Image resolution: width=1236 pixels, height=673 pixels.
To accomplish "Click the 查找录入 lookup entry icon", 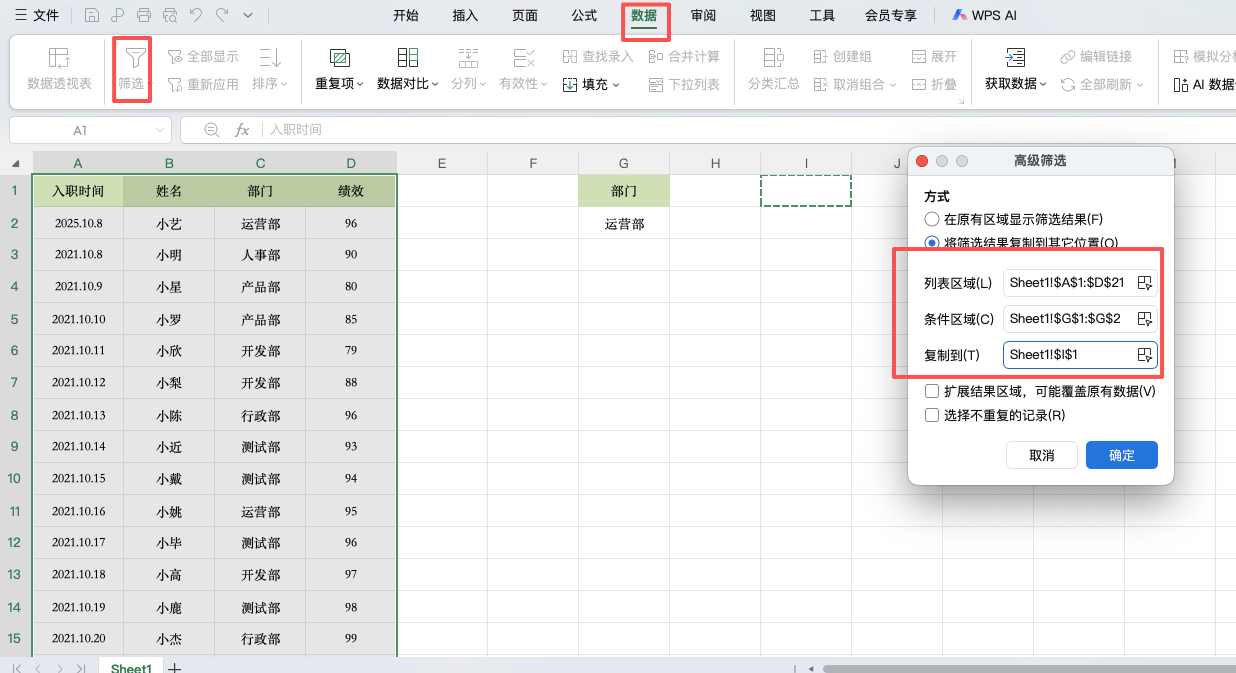I will tap(570, 57).
